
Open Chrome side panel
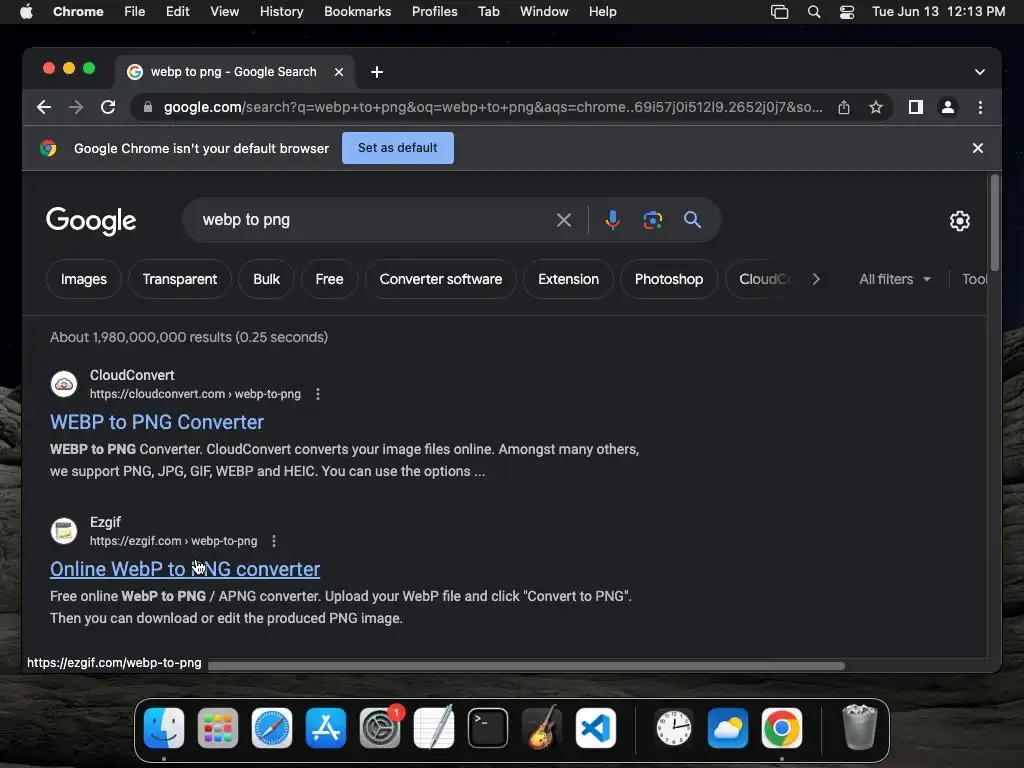[916, 107]
